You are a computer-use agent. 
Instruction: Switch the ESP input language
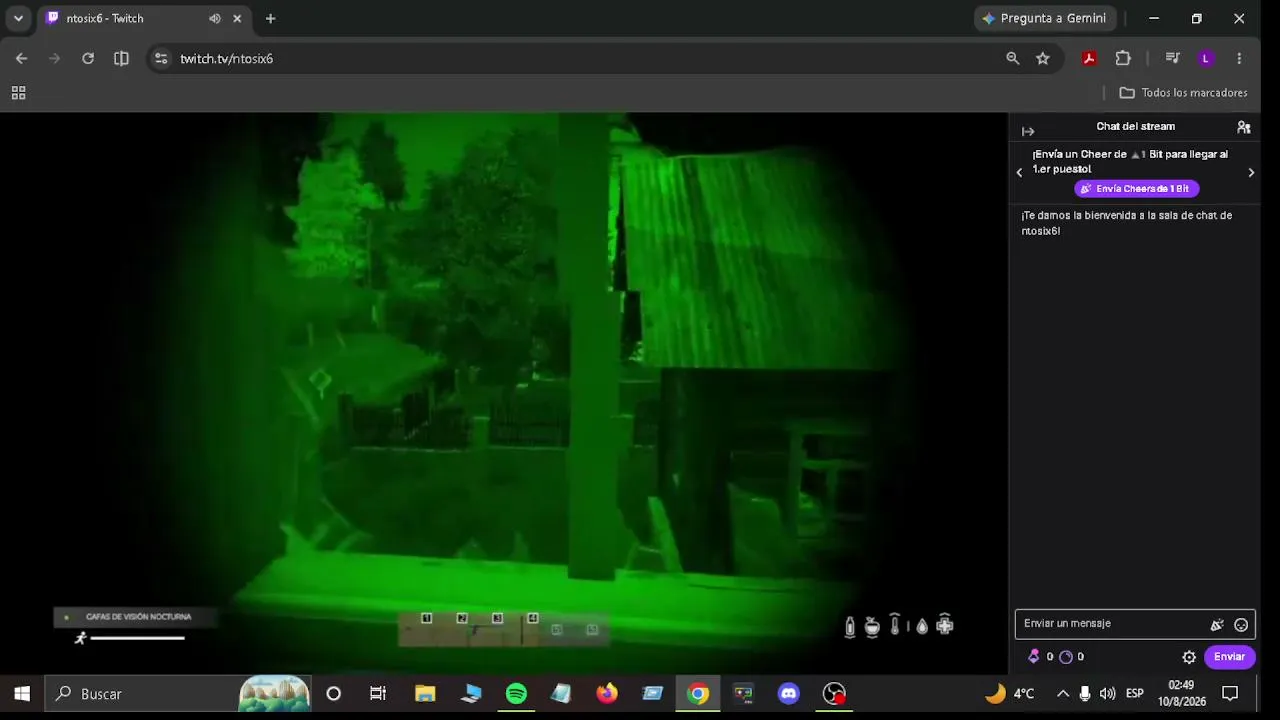[1135, 693]
